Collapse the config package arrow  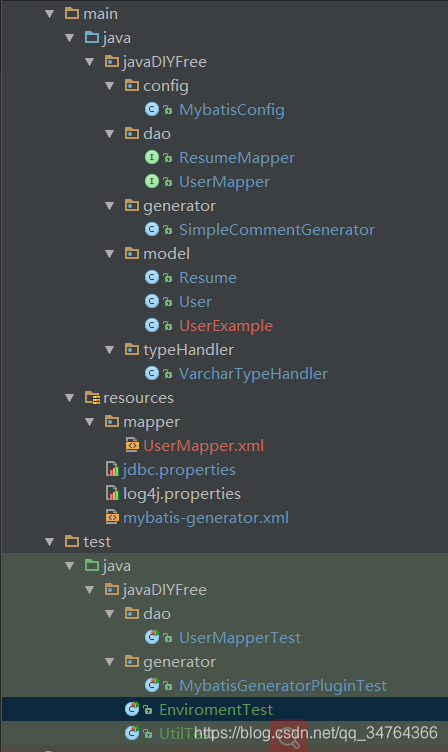pos(110,86)
